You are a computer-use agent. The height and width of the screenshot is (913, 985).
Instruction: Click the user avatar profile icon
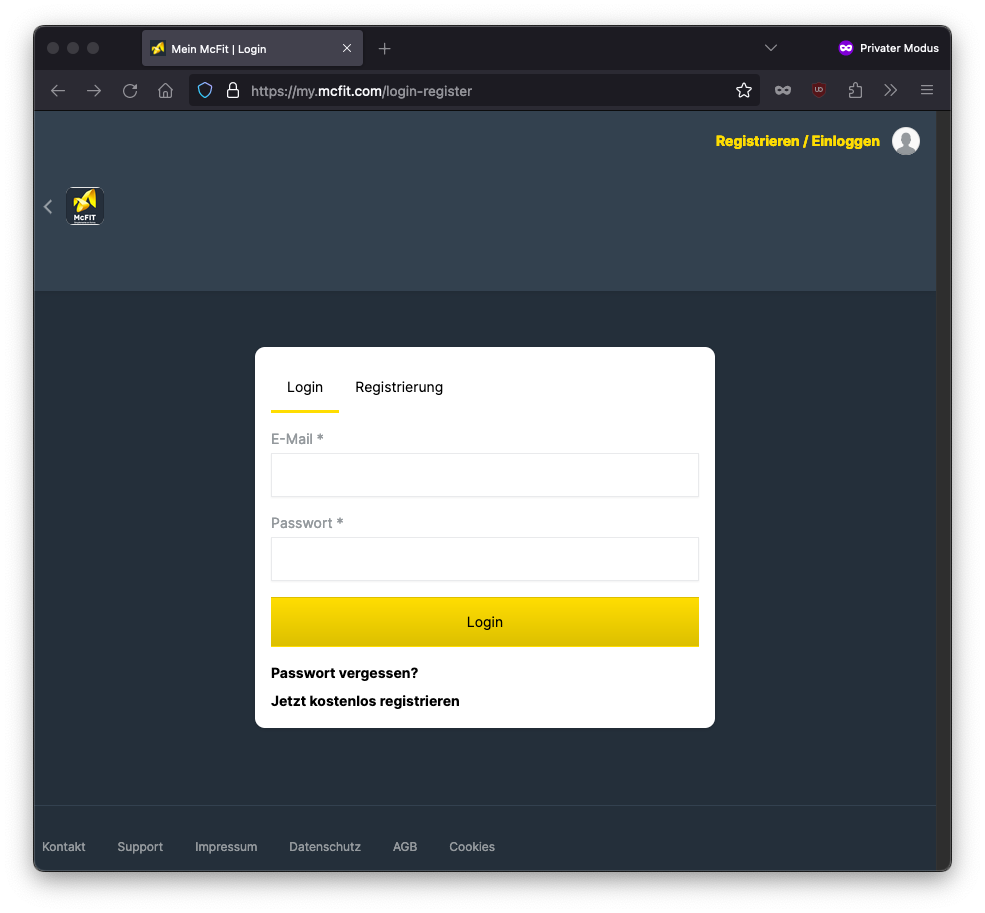pos(905,141)
